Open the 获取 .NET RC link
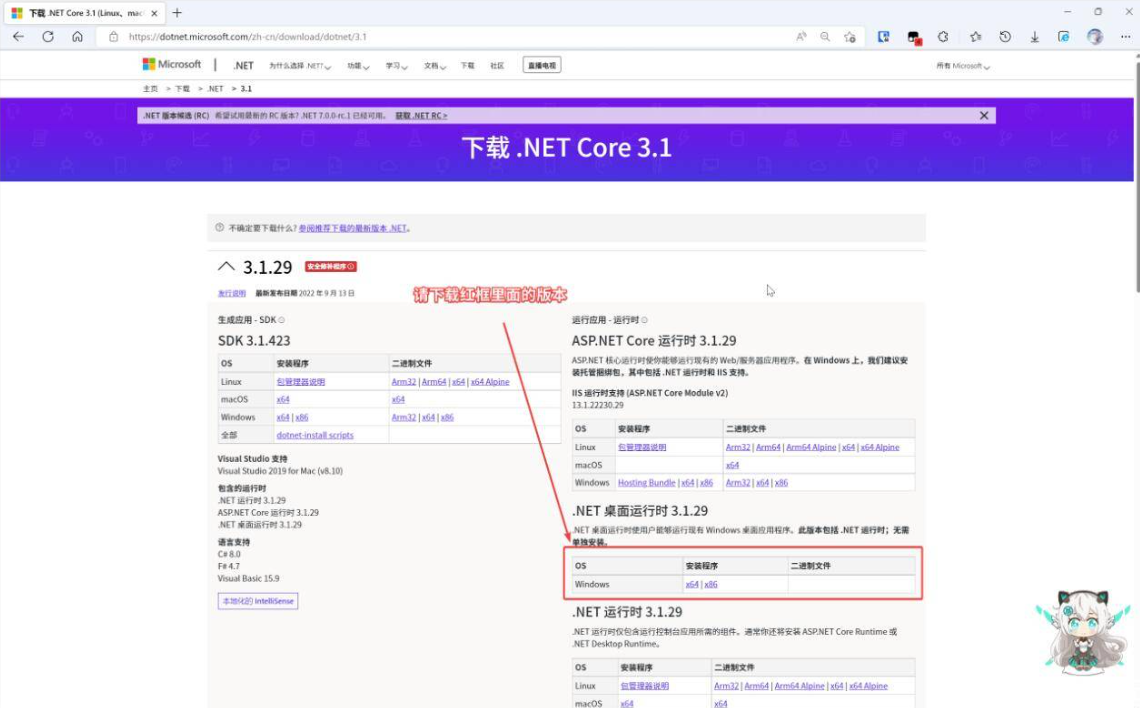The width and height of the screenshot is (1140, 708). click(x=421, y=116)
